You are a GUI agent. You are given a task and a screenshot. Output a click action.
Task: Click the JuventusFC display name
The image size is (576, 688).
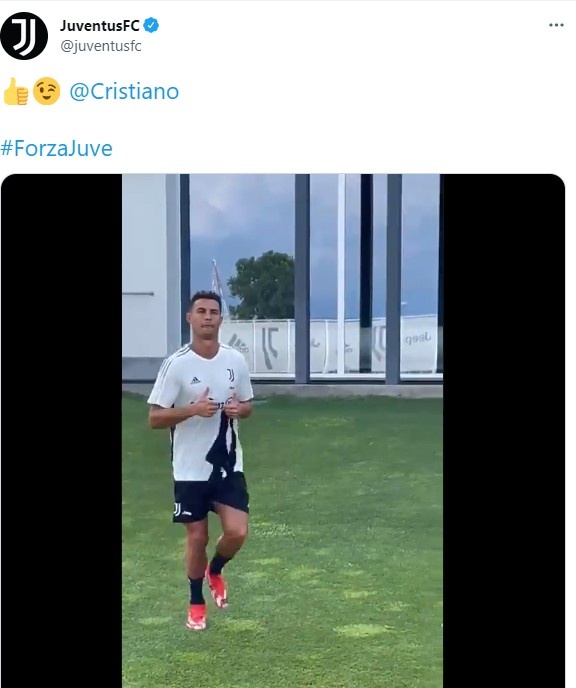[x=100, y=25]
